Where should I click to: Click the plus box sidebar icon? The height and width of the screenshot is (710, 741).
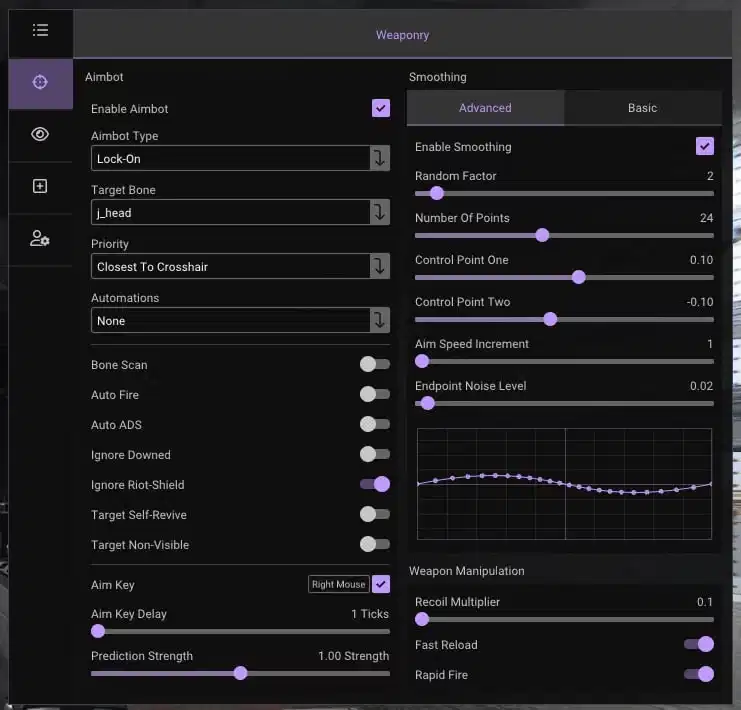(x=40, y=186)
